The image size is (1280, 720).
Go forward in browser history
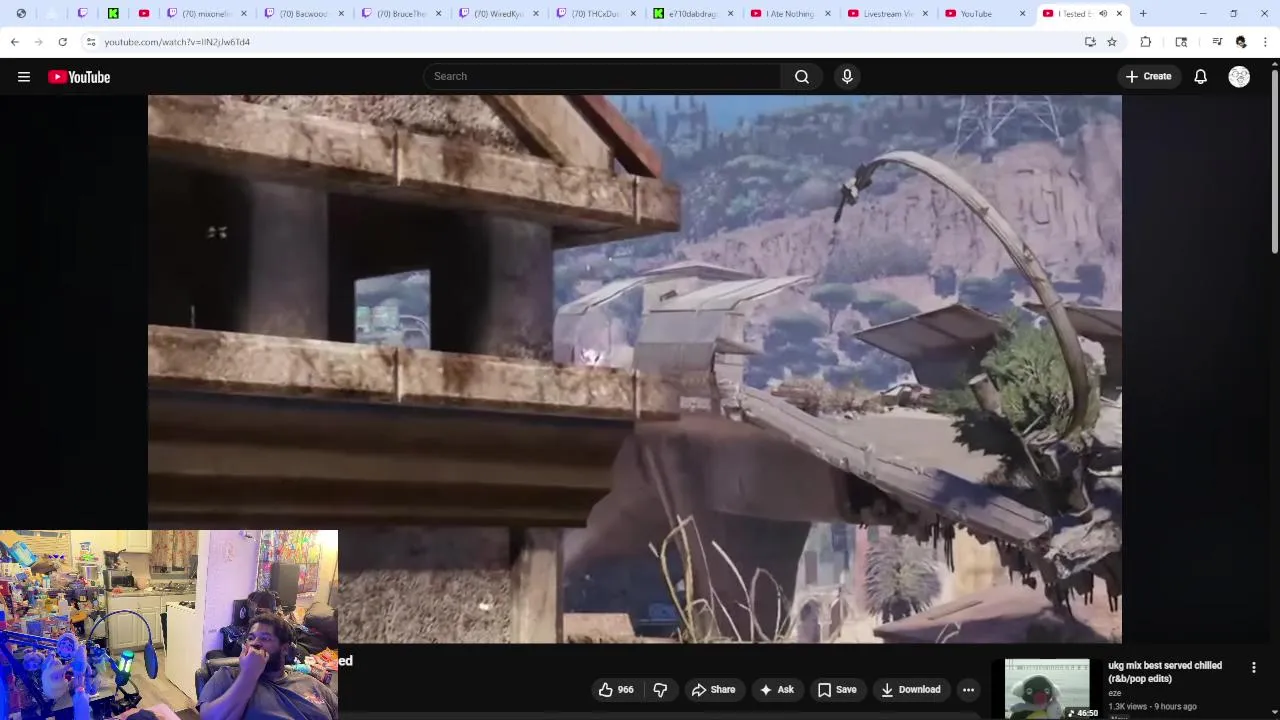[x=39, y=42]
